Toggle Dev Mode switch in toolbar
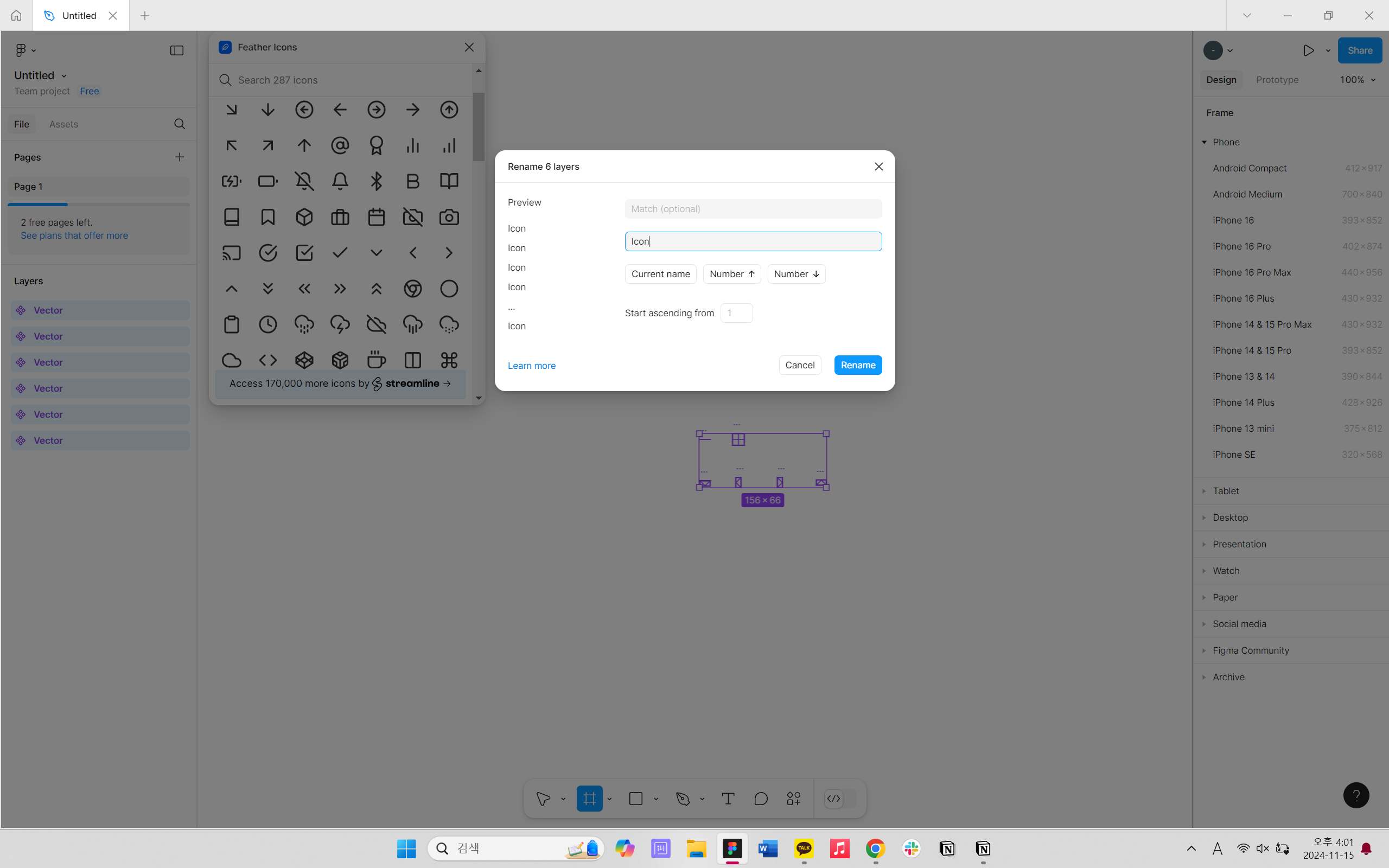Screen dimensions: 1389x868 (840, 799)
